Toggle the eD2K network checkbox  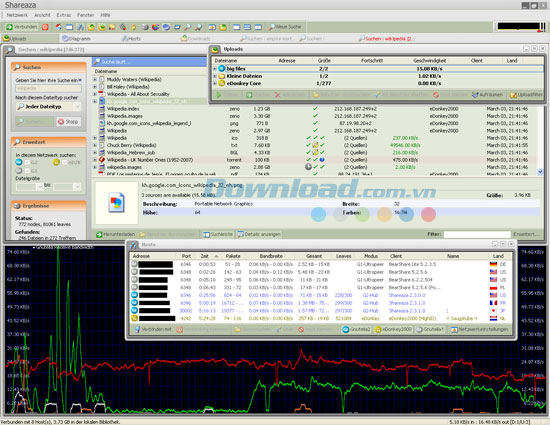tap(65, 162)
